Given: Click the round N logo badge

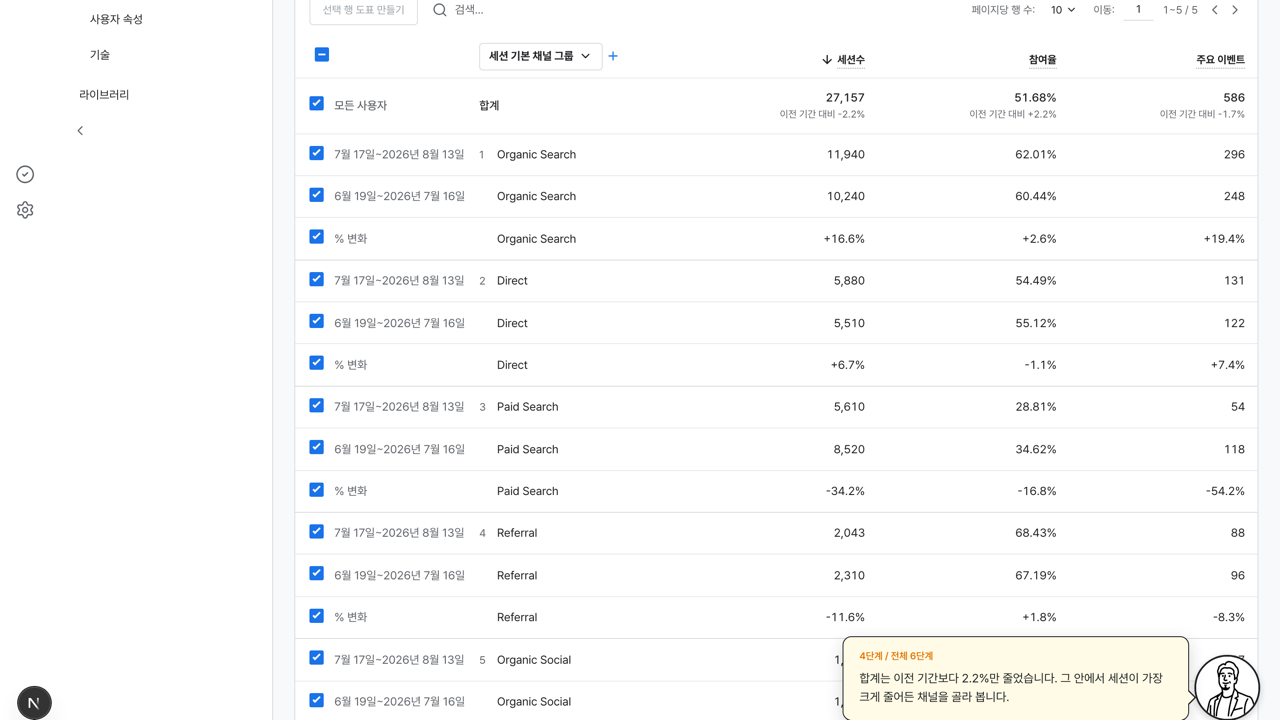Looking at the screenshot, I should [x=34, y=703].
